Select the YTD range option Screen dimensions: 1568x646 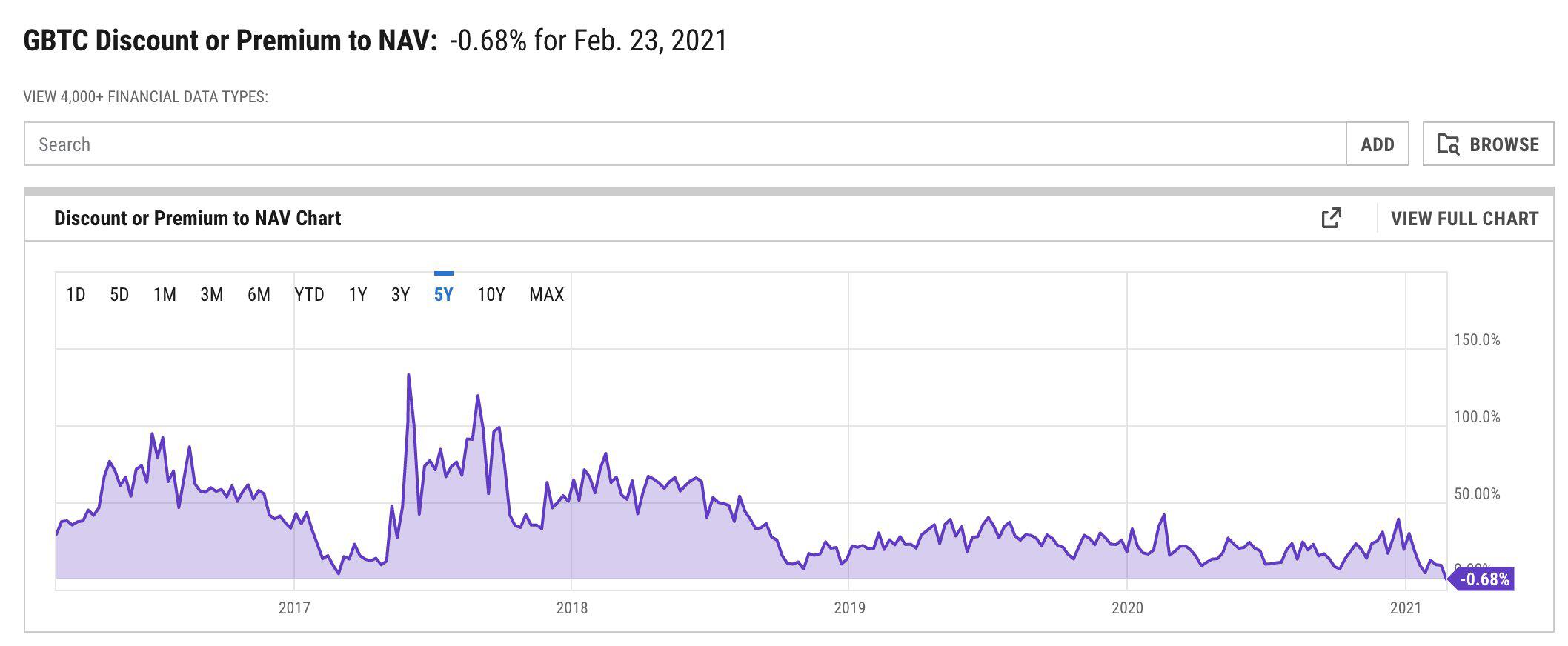coord(309,295)
